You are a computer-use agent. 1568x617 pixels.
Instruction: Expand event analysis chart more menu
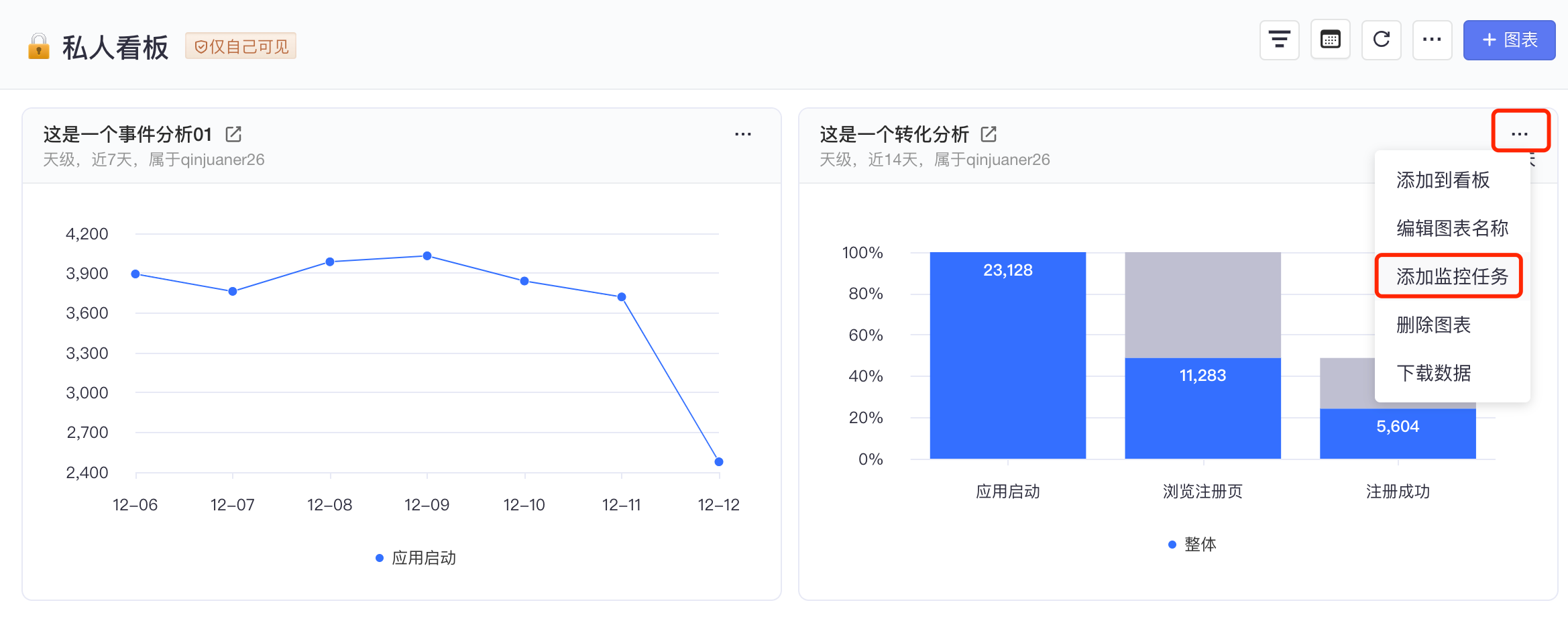[742, 134]
